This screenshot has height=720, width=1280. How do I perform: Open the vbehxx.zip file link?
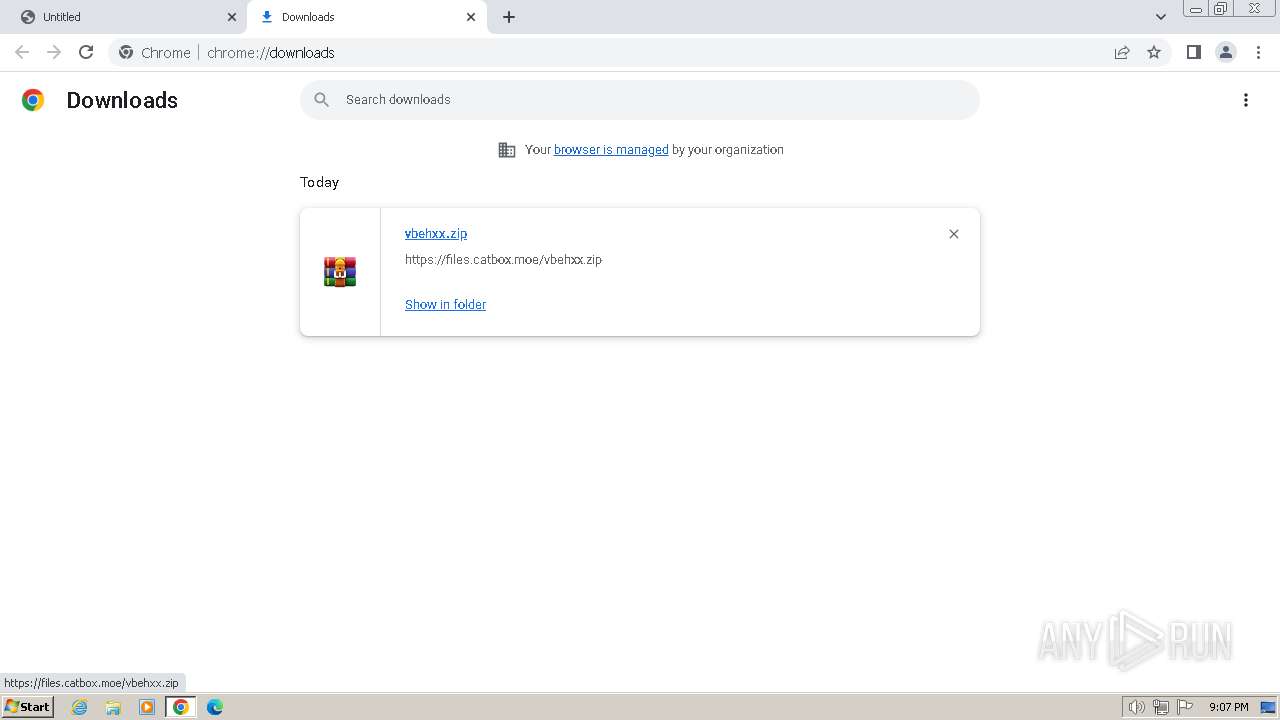[x=436, y=233]
